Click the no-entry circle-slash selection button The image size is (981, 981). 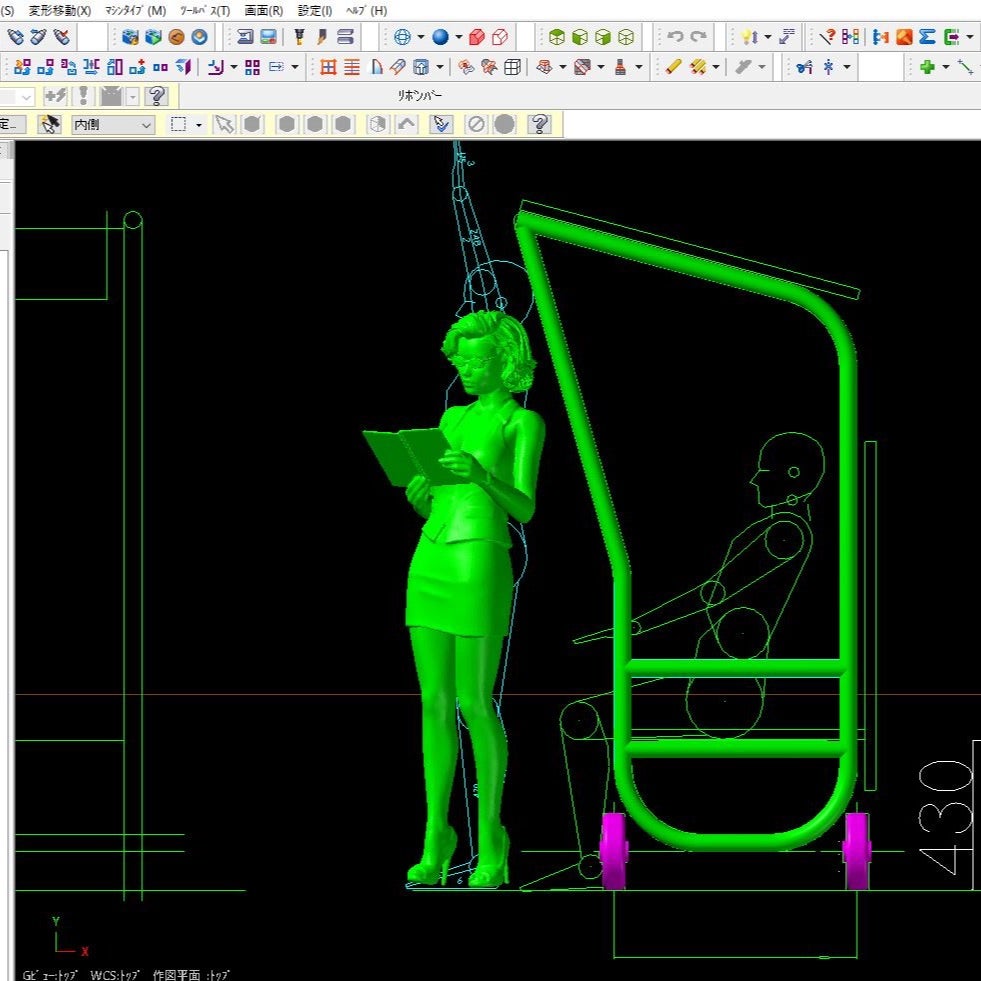point(476,125)
